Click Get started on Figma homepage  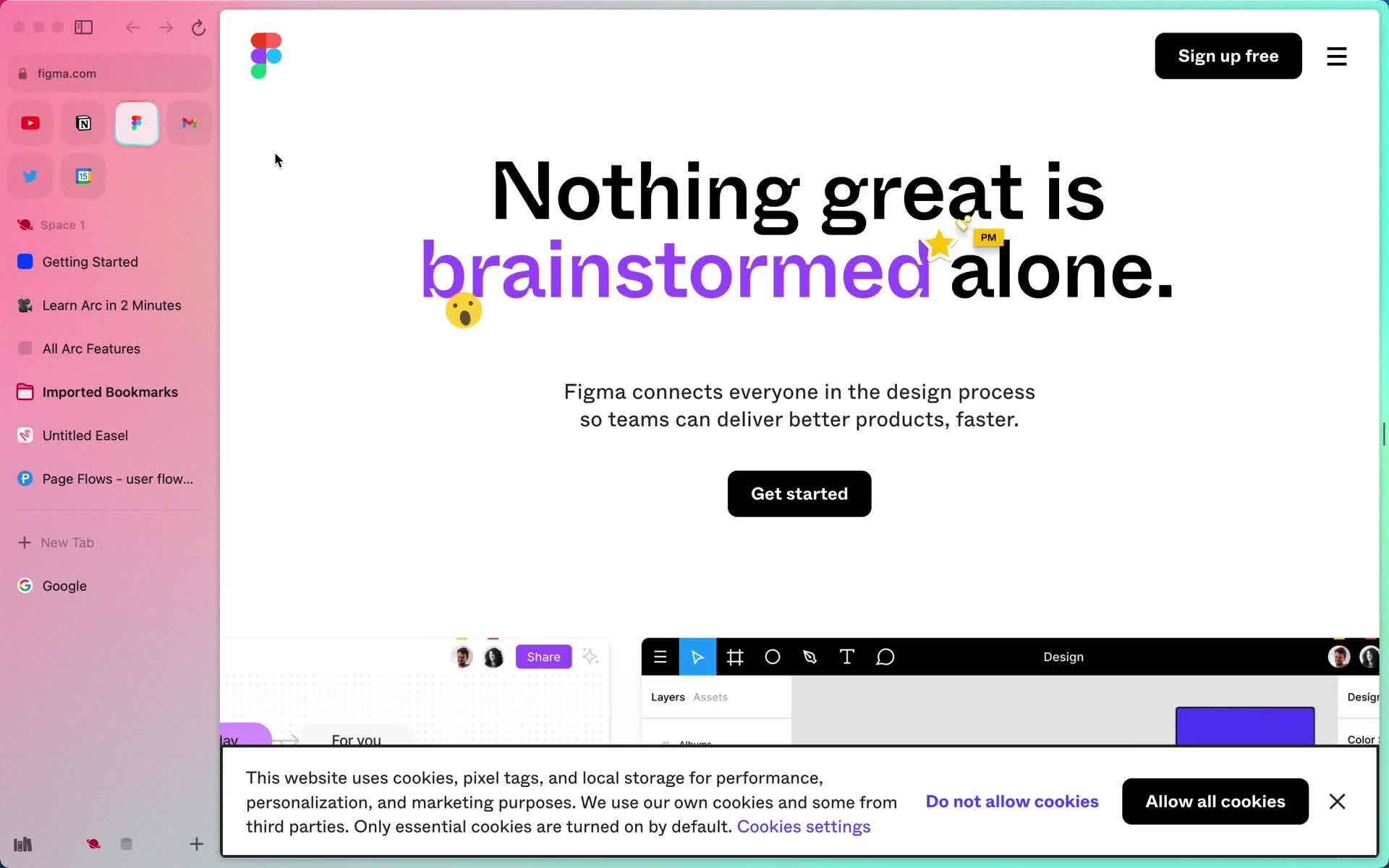coord(799,493)
